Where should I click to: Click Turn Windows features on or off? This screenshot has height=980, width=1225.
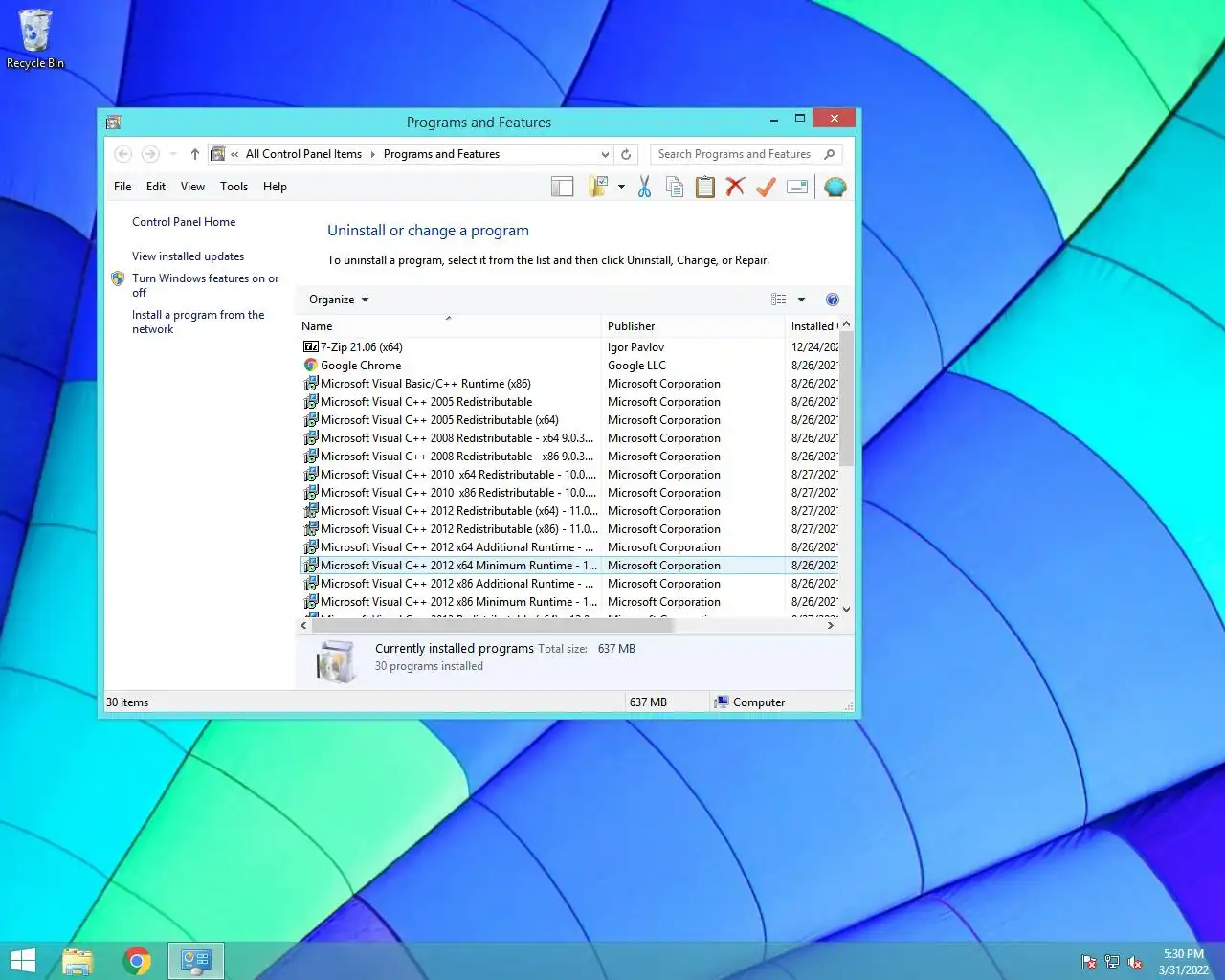[205, 285]
